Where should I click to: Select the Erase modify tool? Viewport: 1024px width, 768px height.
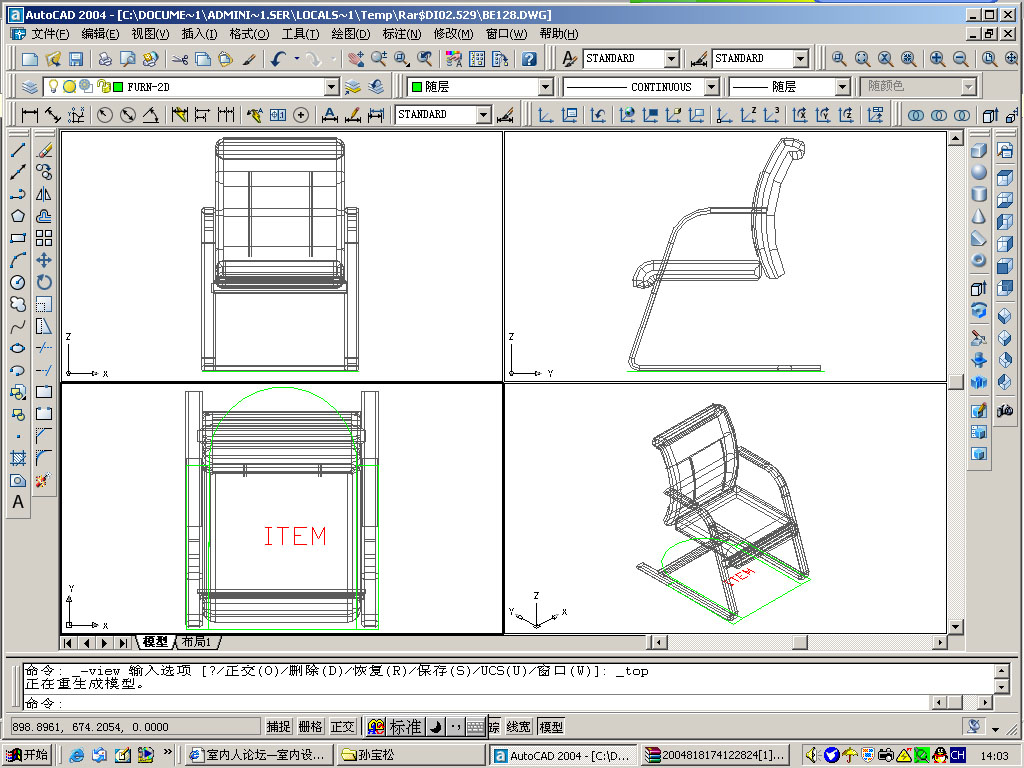(x=44, y=151)
